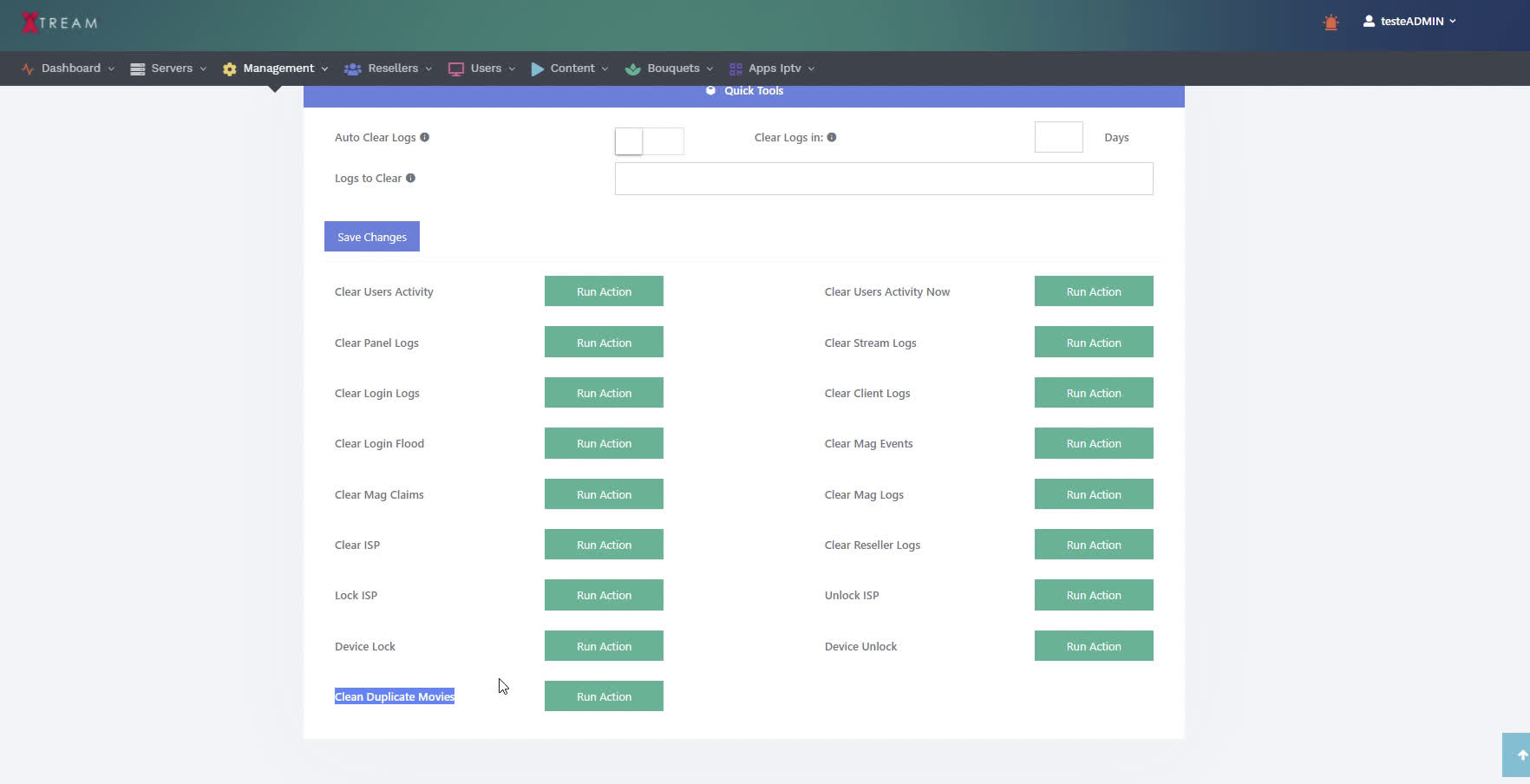The width and height of the screenshot is (1530, 784).
Task: Click the Management gear icon
Action: tap(229, 69)
